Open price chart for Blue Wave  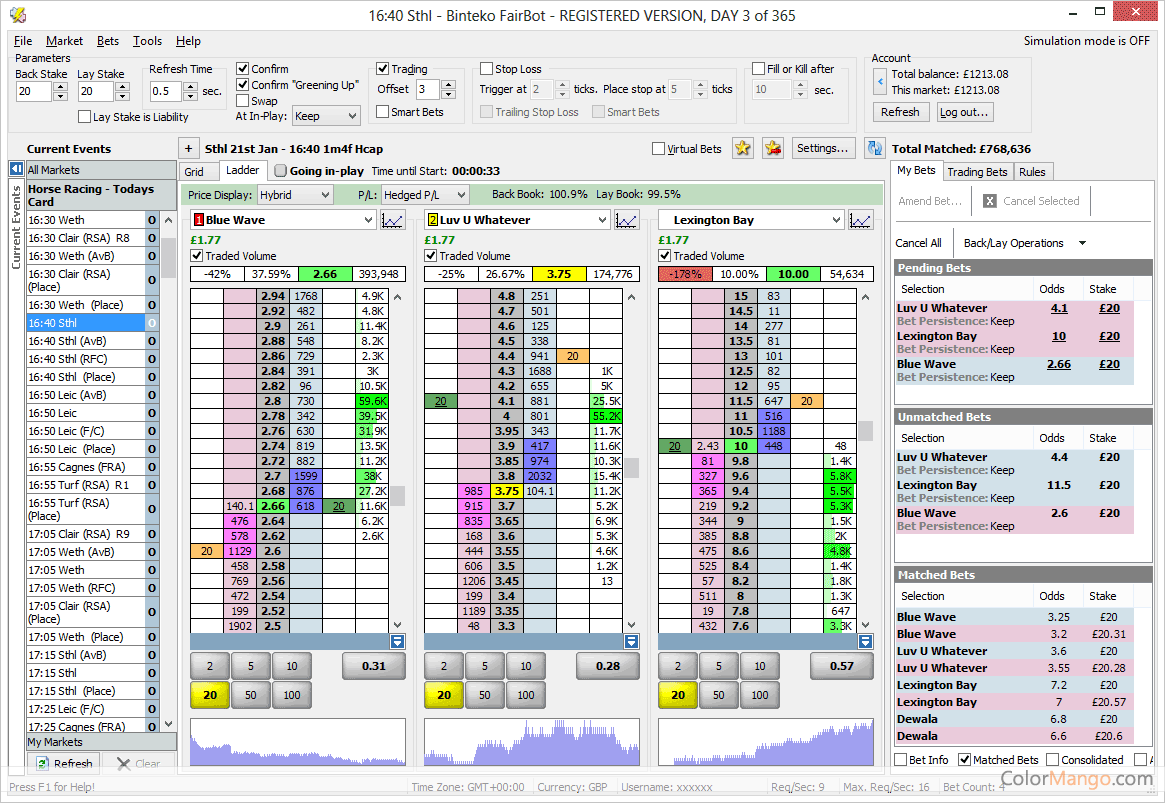click(x=392, y=220)
